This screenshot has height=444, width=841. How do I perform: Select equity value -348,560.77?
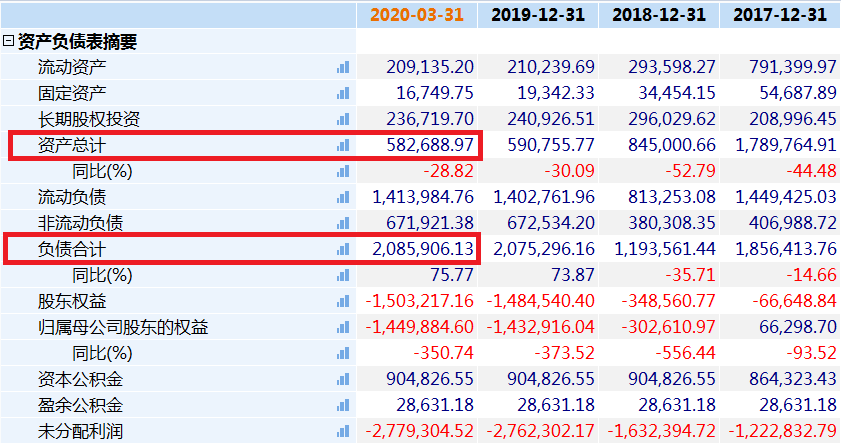668,301
